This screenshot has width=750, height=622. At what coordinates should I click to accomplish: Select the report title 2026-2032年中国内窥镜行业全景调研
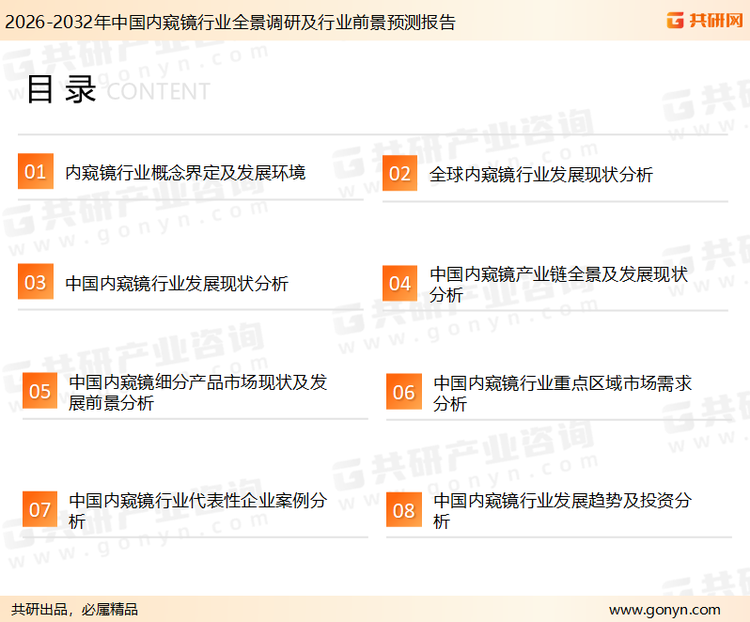pos(230,22)
